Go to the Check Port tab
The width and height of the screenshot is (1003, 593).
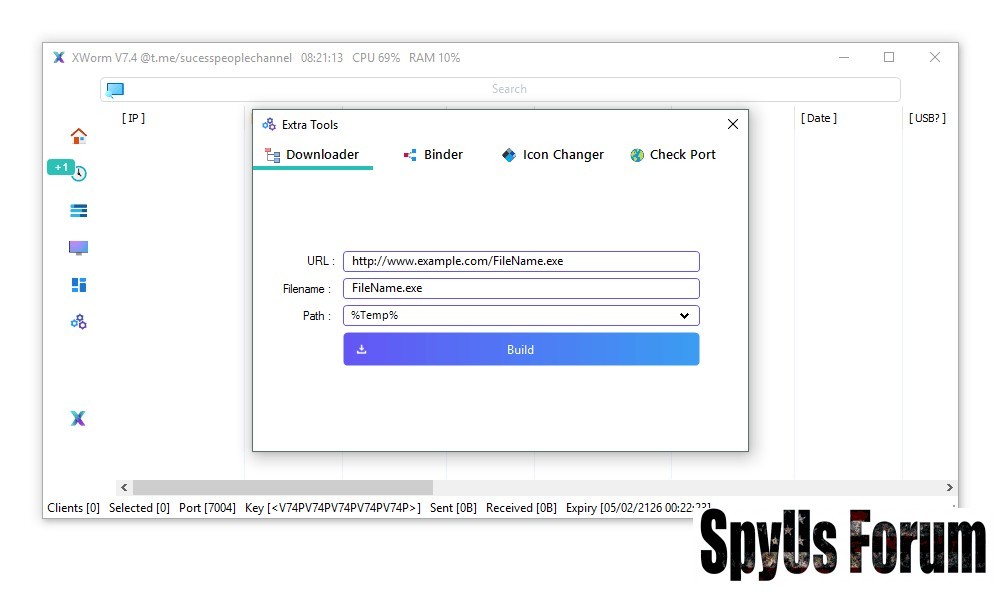673,155
